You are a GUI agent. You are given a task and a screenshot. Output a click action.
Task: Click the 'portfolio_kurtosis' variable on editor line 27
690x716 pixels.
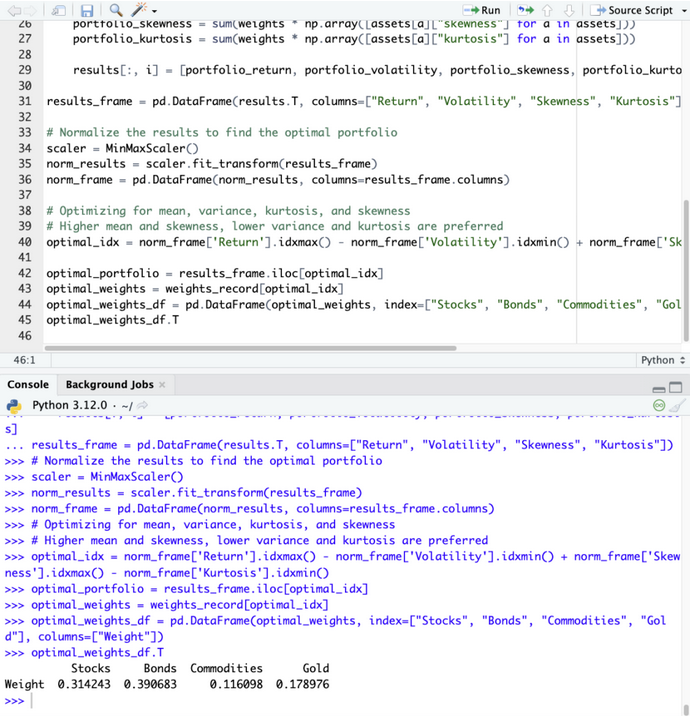132,39
